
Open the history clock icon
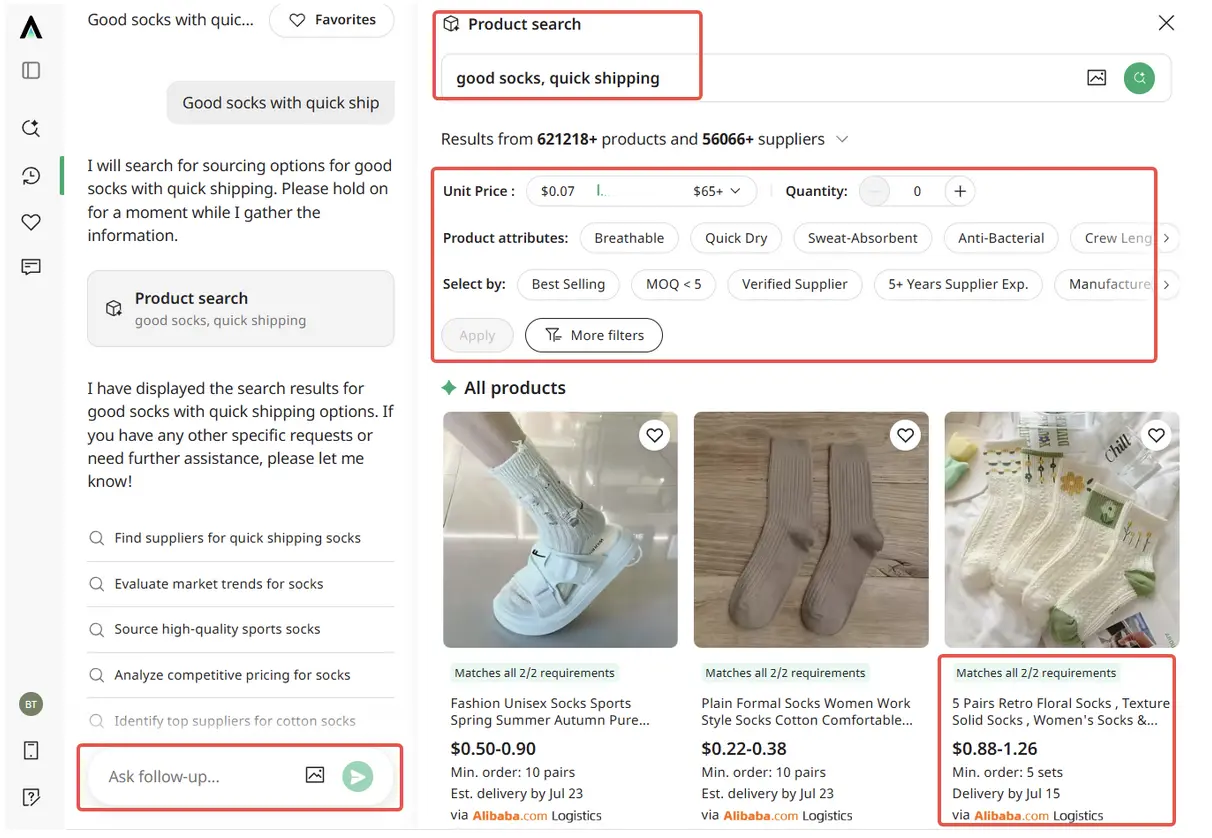click(x=31, y=176)
